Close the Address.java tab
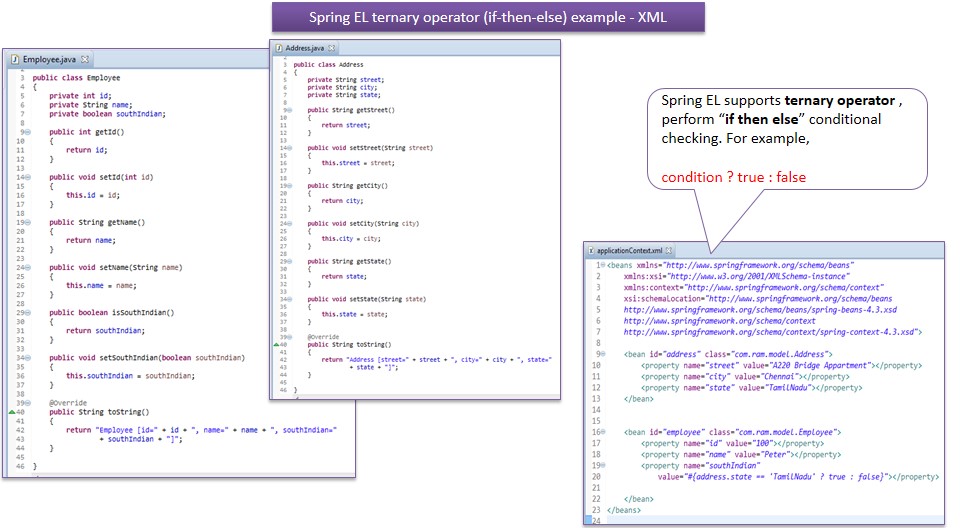Image resolution: width=960 pixels, height=528 pixels. tap(331, 48)
